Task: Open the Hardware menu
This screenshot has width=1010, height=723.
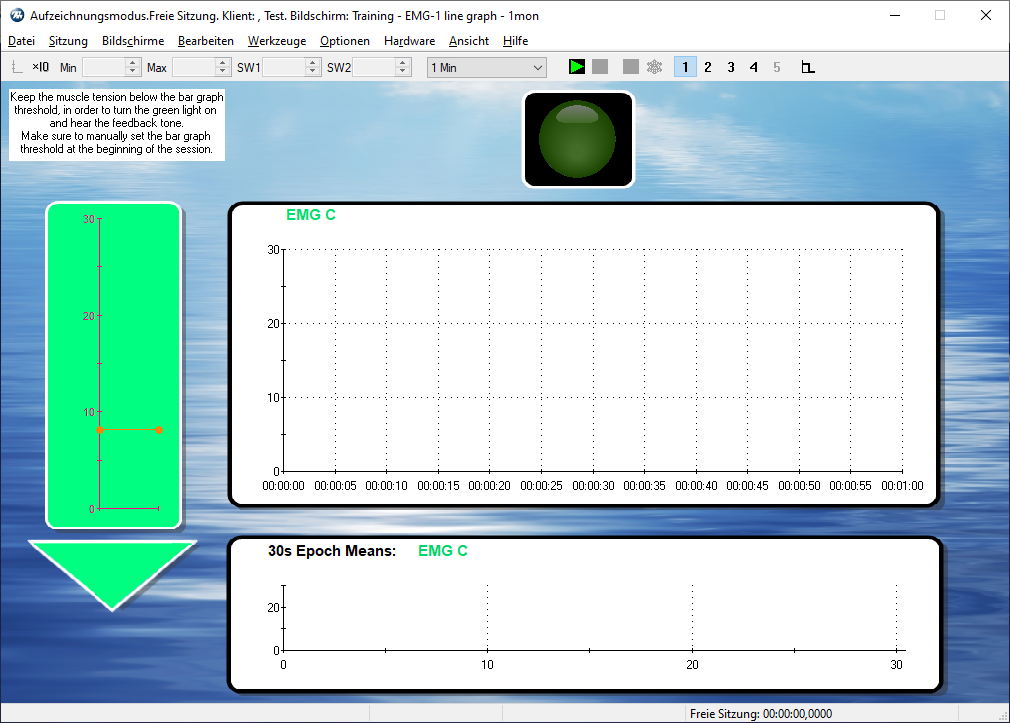Action: tap(409, 41)
